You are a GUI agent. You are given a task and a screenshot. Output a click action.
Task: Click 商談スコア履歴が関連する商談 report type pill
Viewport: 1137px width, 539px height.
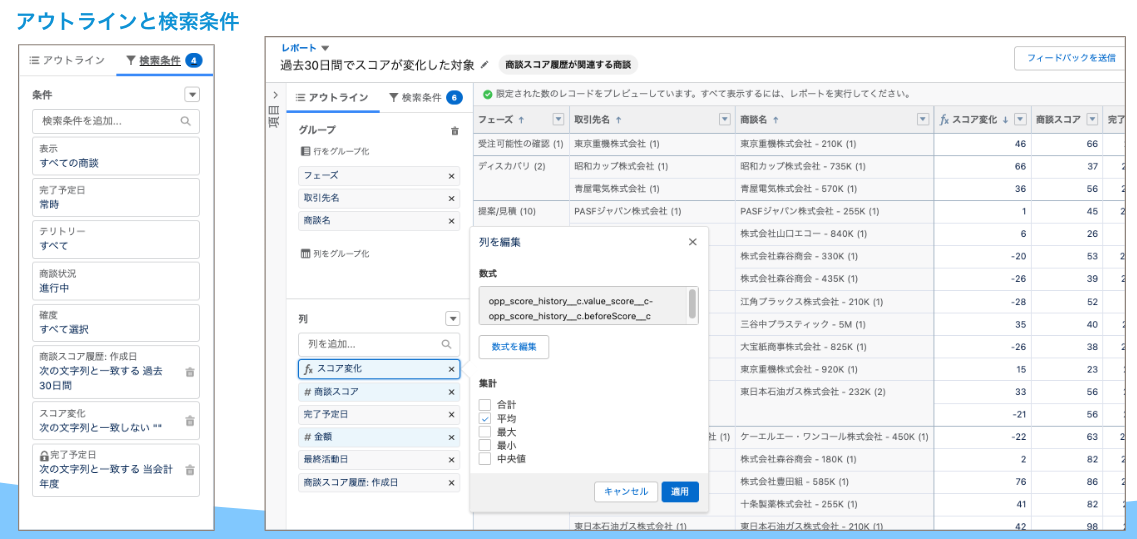pos(568,65)
